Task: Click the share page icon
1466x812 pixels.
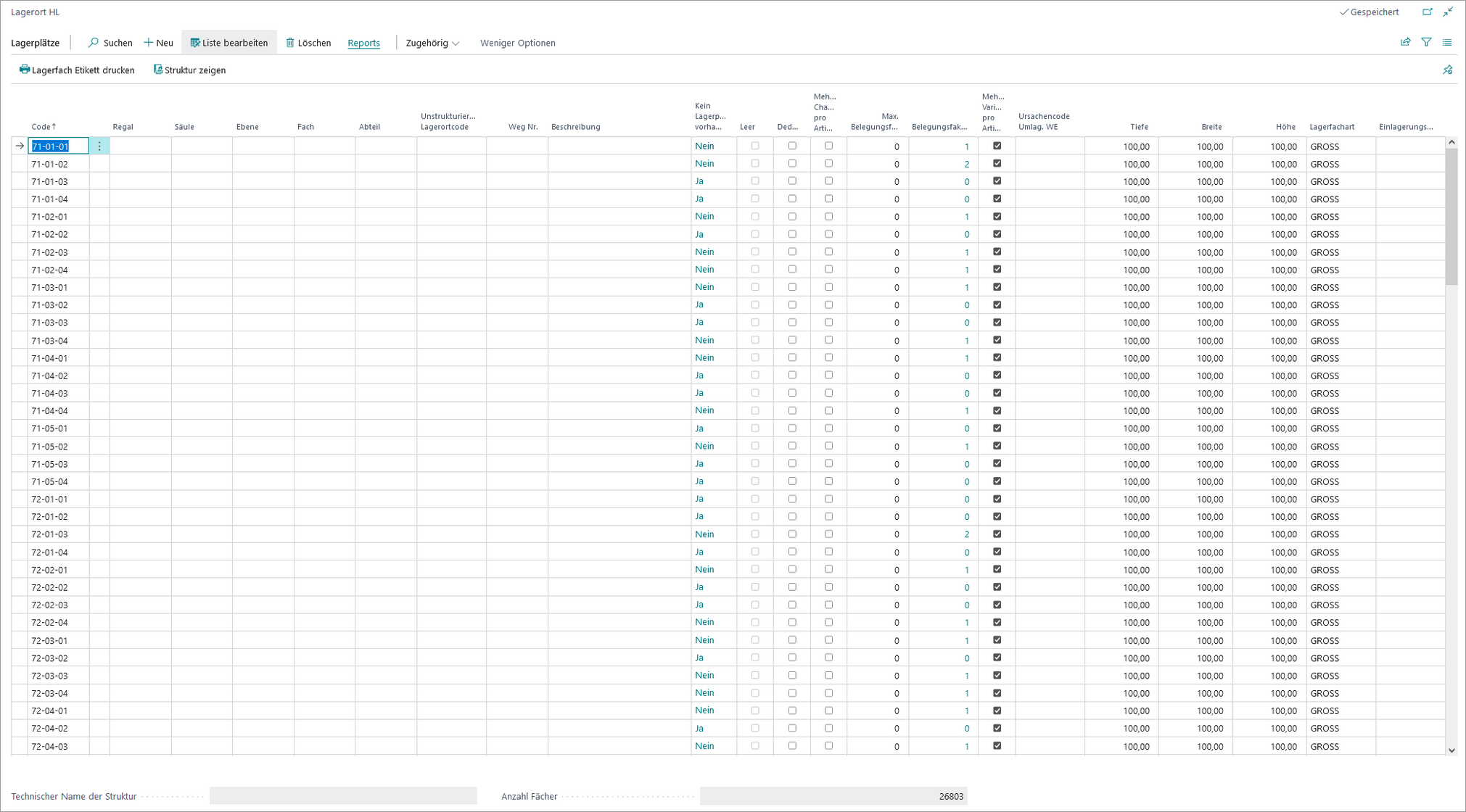Action: [x=1406, y=42]
